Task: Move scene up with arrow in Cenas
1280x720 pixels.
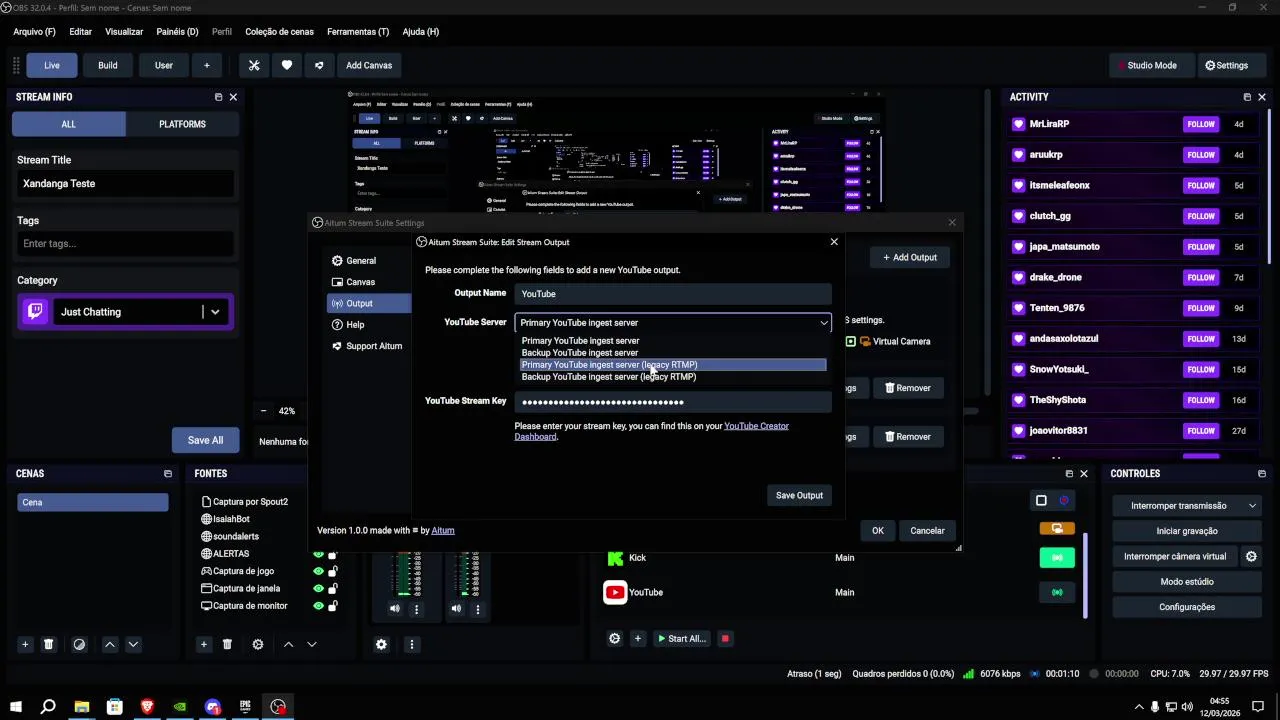Action: 110,645
